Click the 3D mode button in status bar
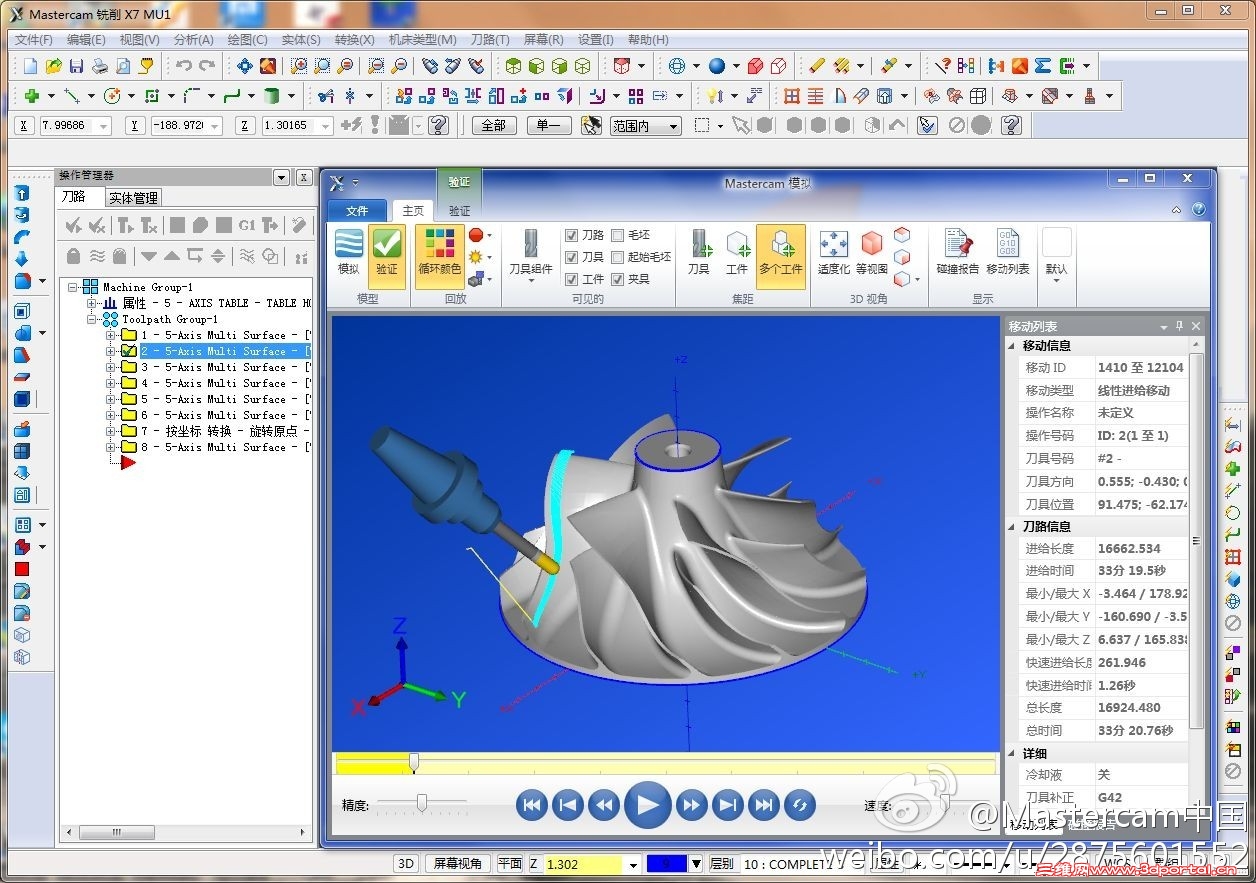The width and height of the screenshot is (1256, 883). pyautogui.click(x=405, y=864)
